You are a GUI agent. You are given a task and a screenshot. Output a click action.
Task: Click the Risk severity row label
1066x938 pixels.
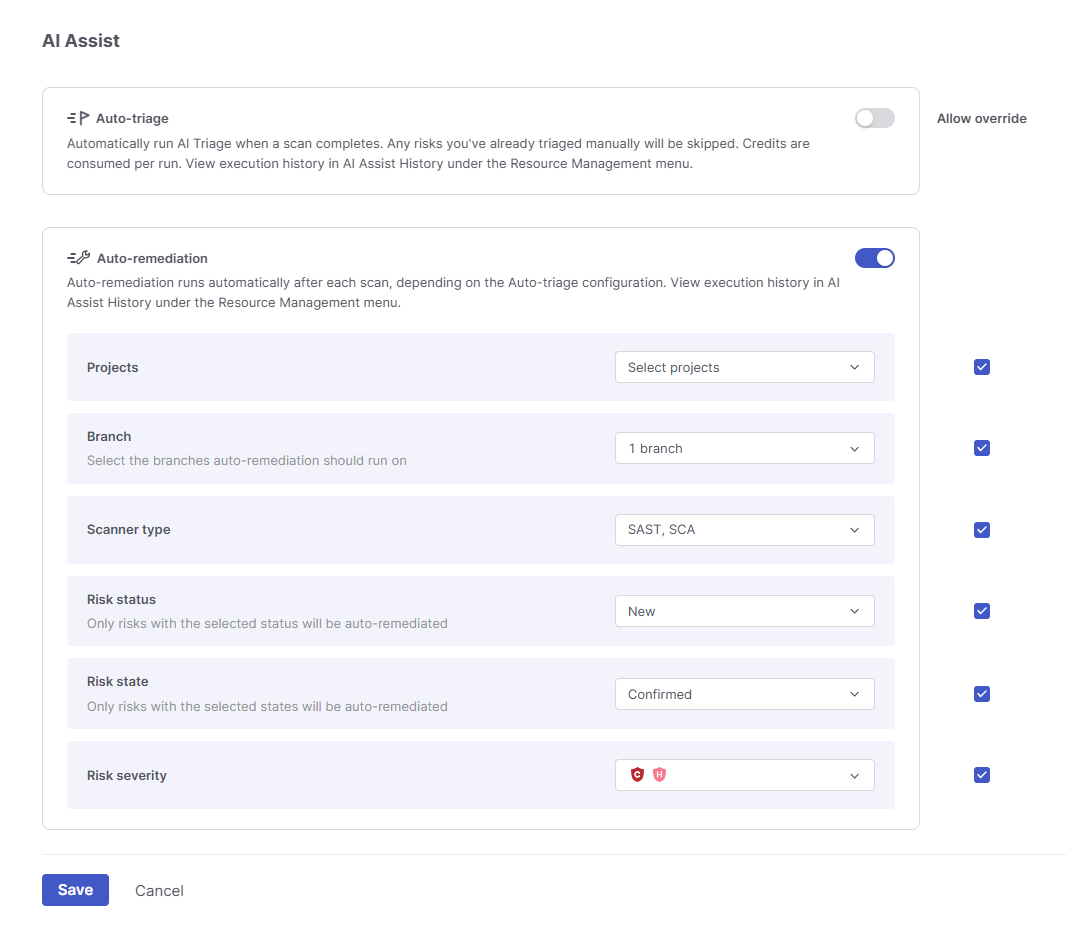click(x=126, y=775)
